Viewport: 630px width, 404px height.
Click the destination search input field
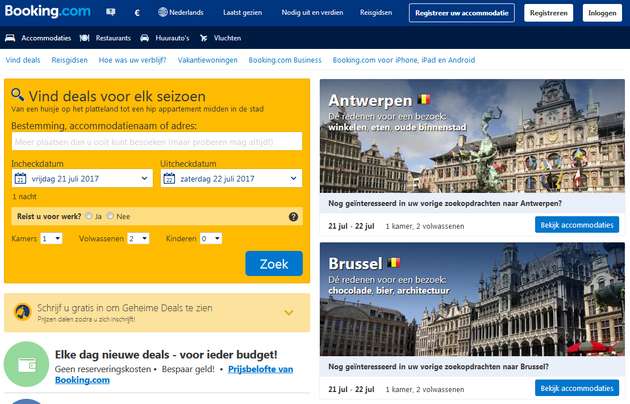[x=157, y=142]
